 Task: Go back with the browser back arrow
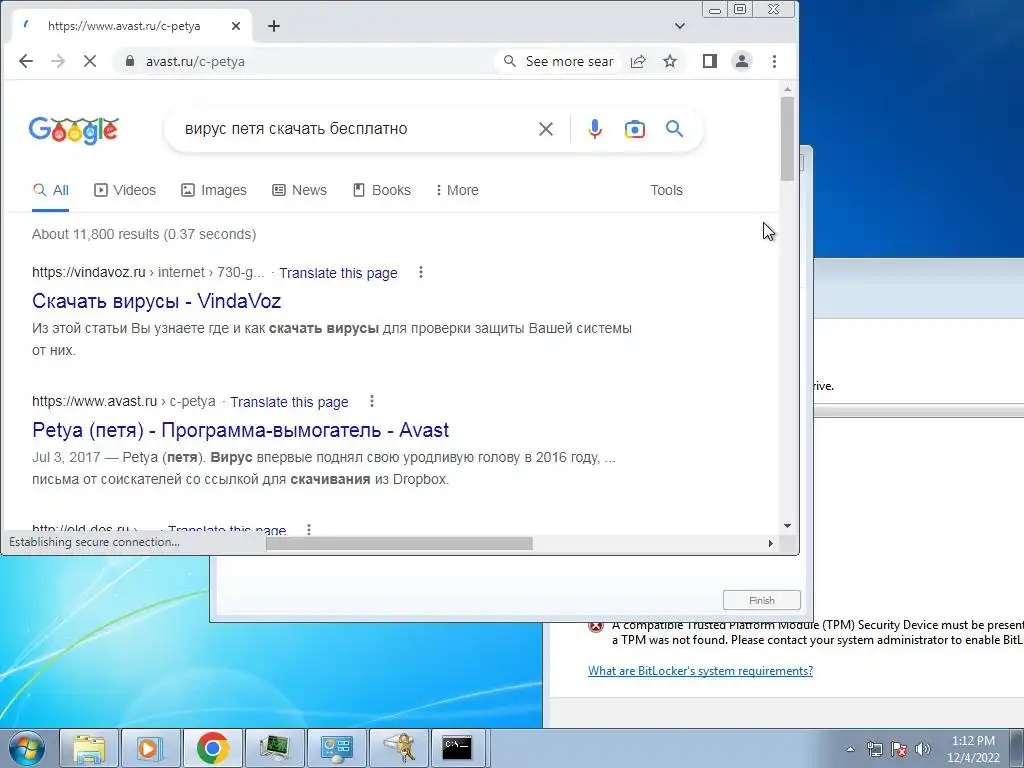click(25, 61)
